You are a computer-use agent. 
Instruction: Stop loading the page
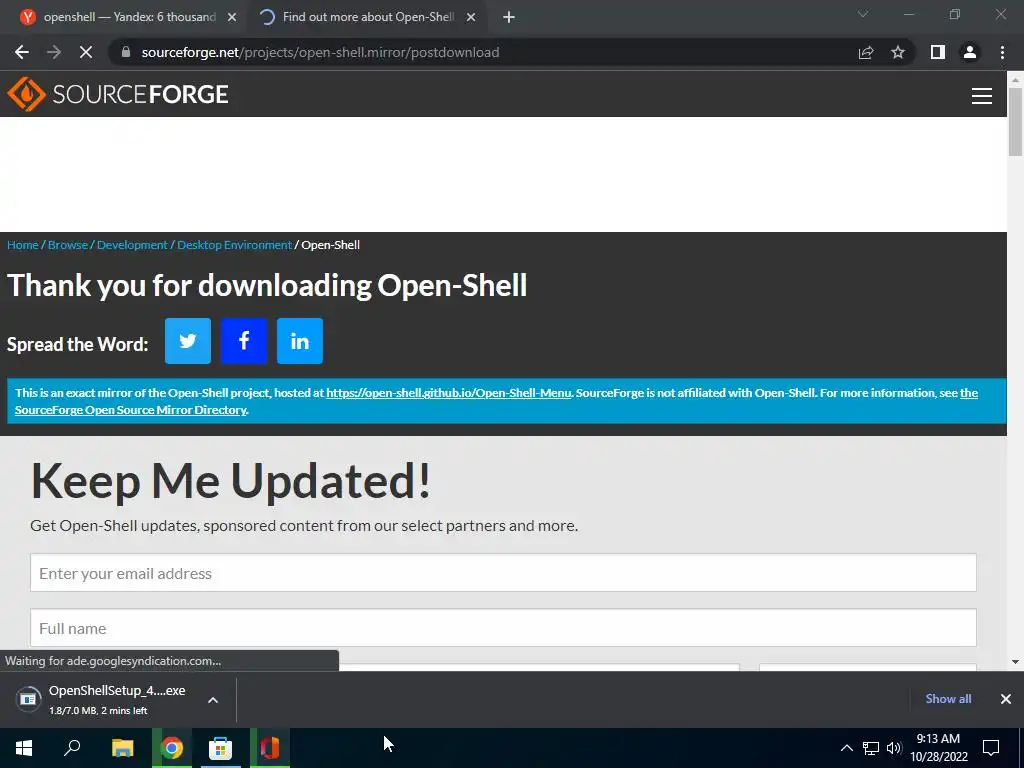[86, 52]
